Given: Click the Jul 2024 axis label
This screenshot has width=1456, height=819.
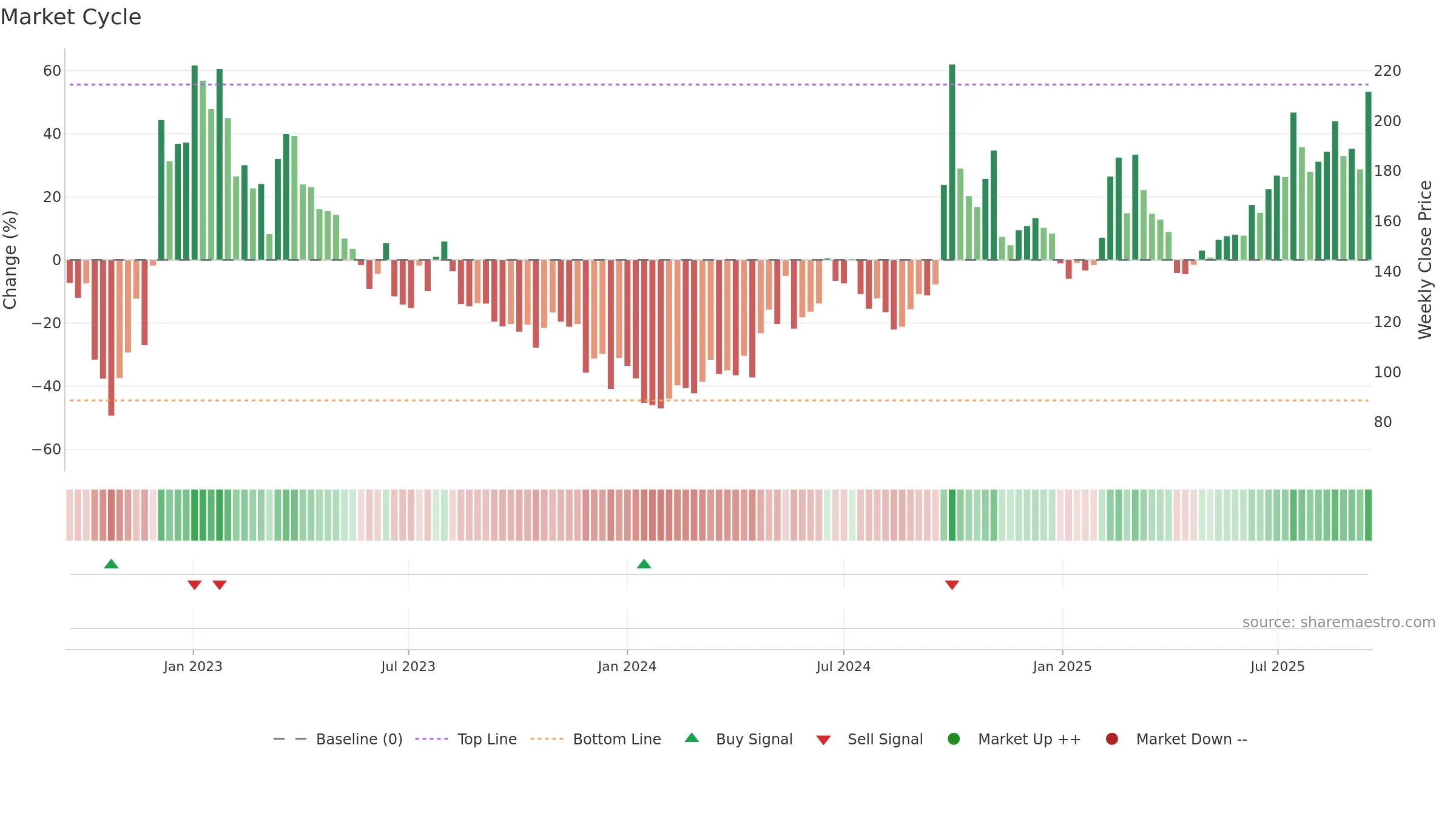Looking at the screenshot, I should click(843, 667).
